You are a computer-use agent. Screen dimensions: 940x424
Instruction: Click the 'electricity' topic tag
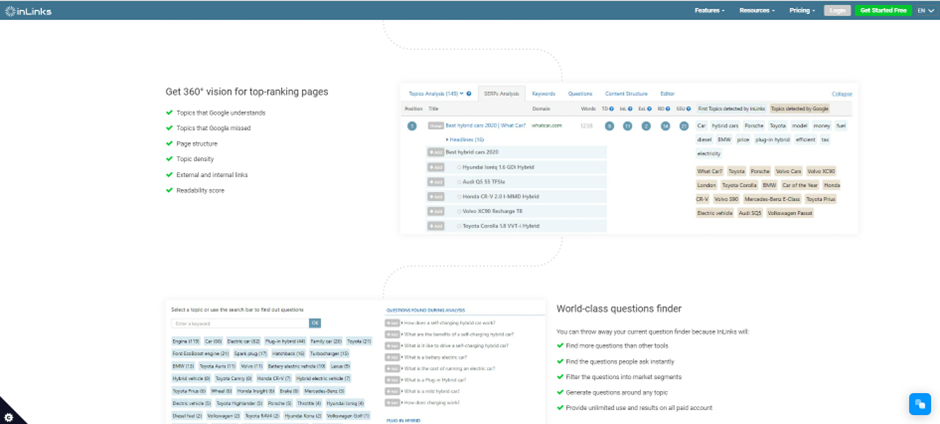click(709, 154)
